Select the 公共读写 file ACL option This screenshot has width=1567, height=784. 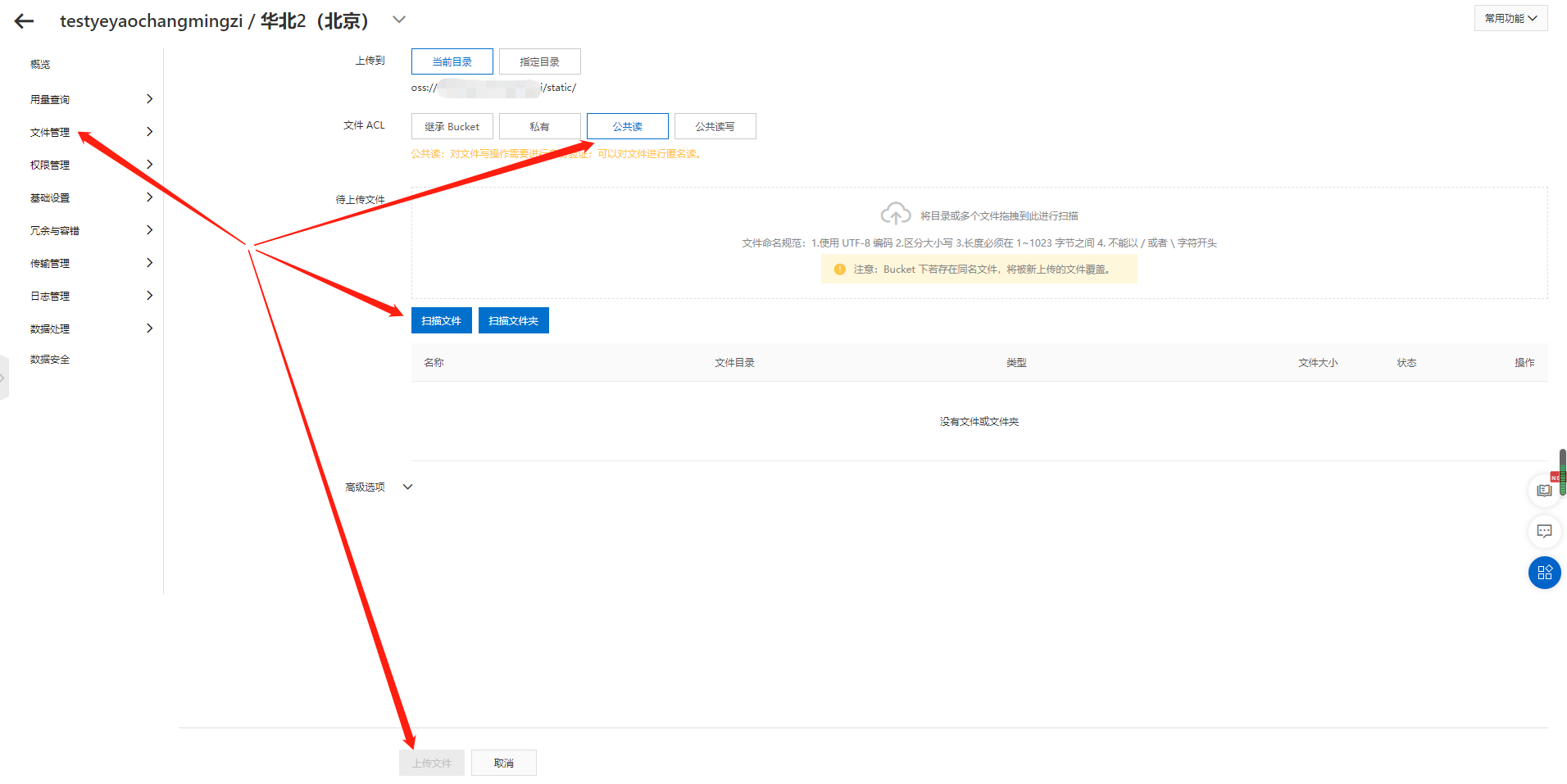(714, 126)
